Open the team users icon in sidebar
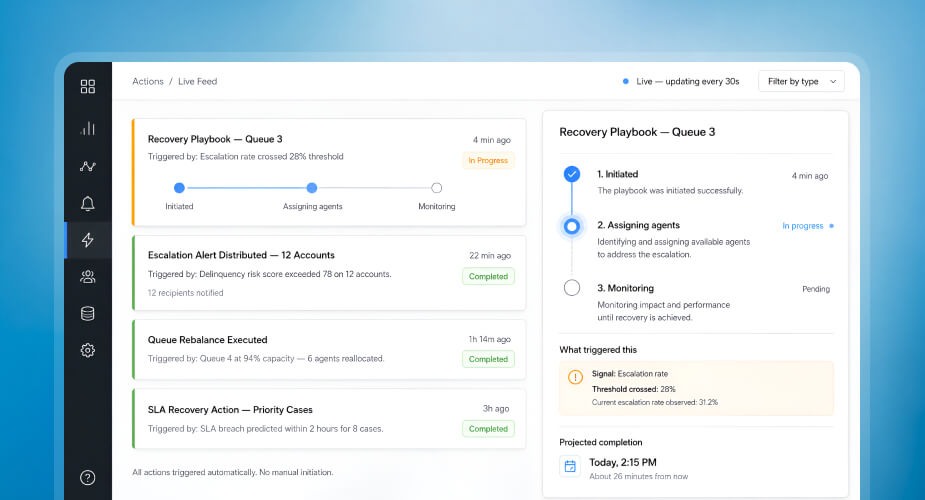925x500 pixels. (x=87, y=277)
